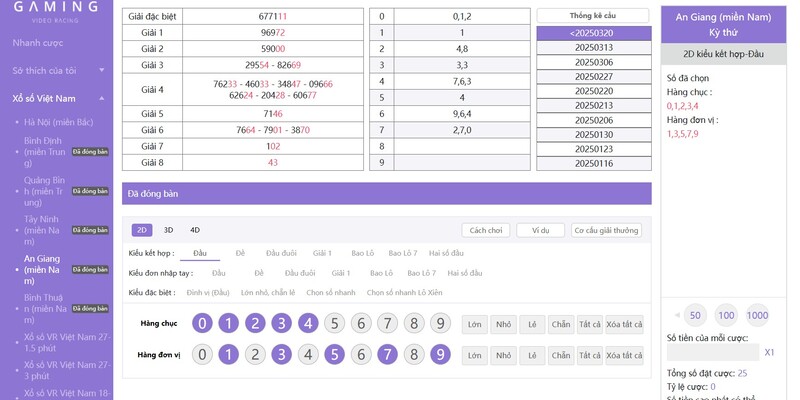800x400 pixels.
Task: Click left arrow beside chip values
Action: 677,315
